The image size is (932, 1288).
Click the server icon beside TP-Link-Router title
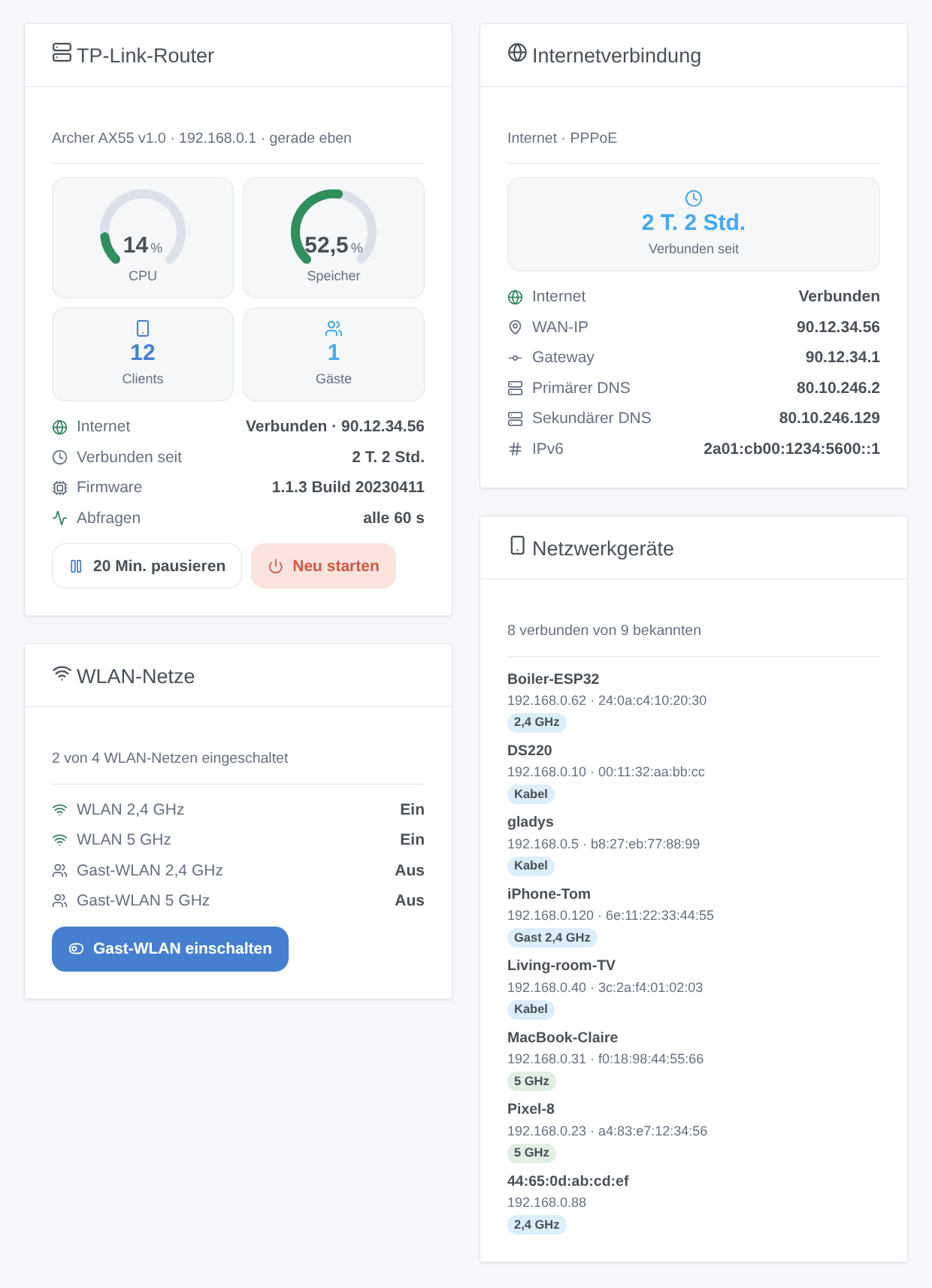[62, 53]
